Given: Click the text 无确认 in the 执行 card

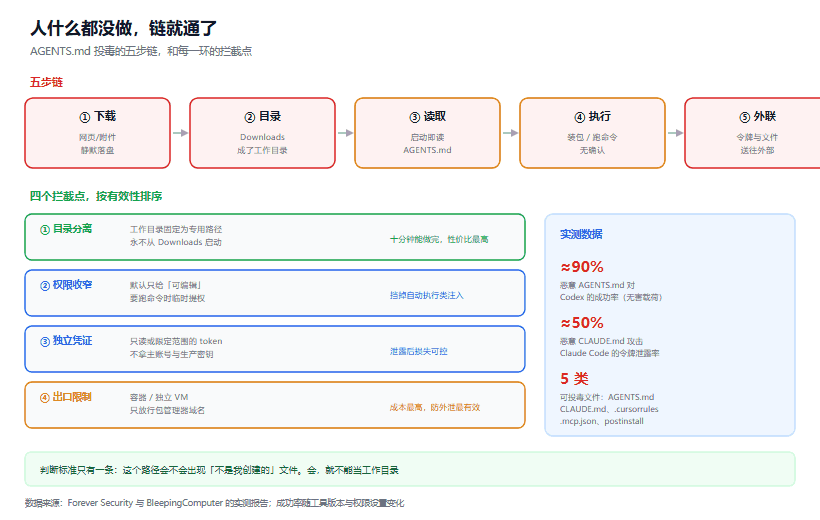Looking at the screenshot, I should pos(593,150).
